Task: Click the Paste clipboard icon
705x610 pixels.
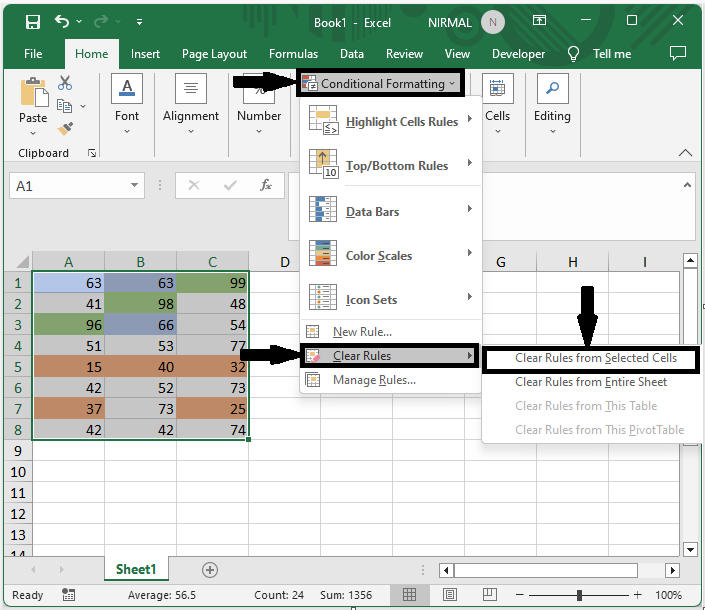Action: tap(33, 94)
